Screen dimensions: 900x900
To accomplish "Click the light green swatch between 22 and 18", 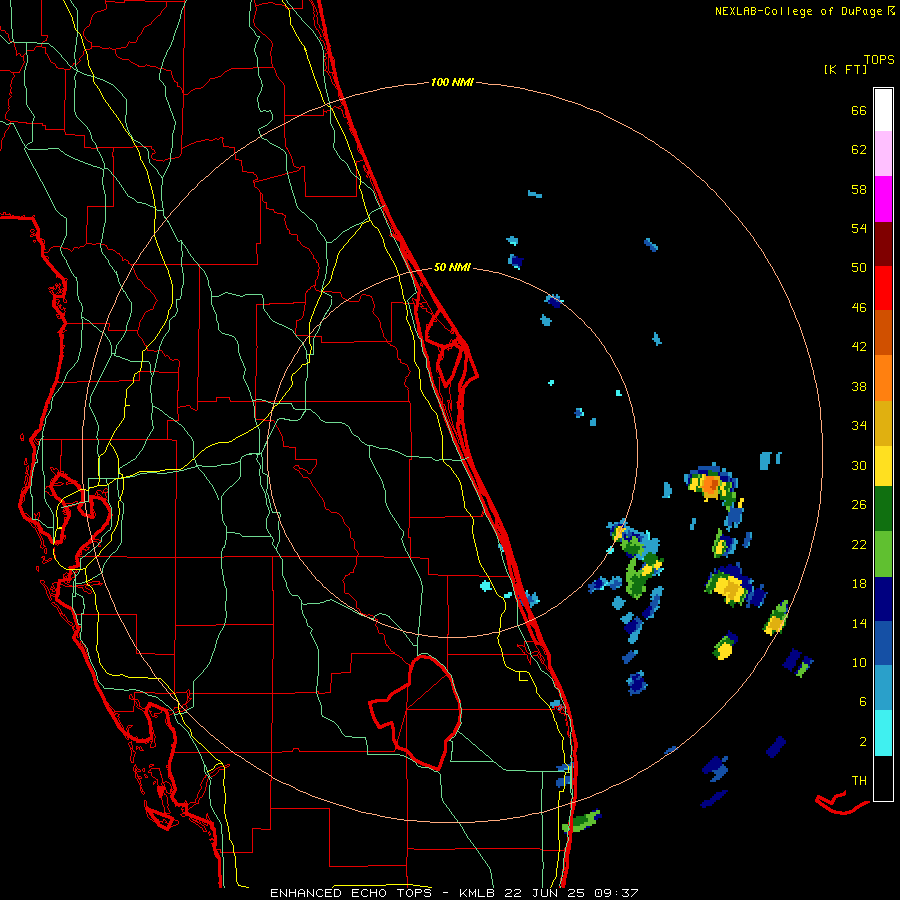I will coord(883,553).
